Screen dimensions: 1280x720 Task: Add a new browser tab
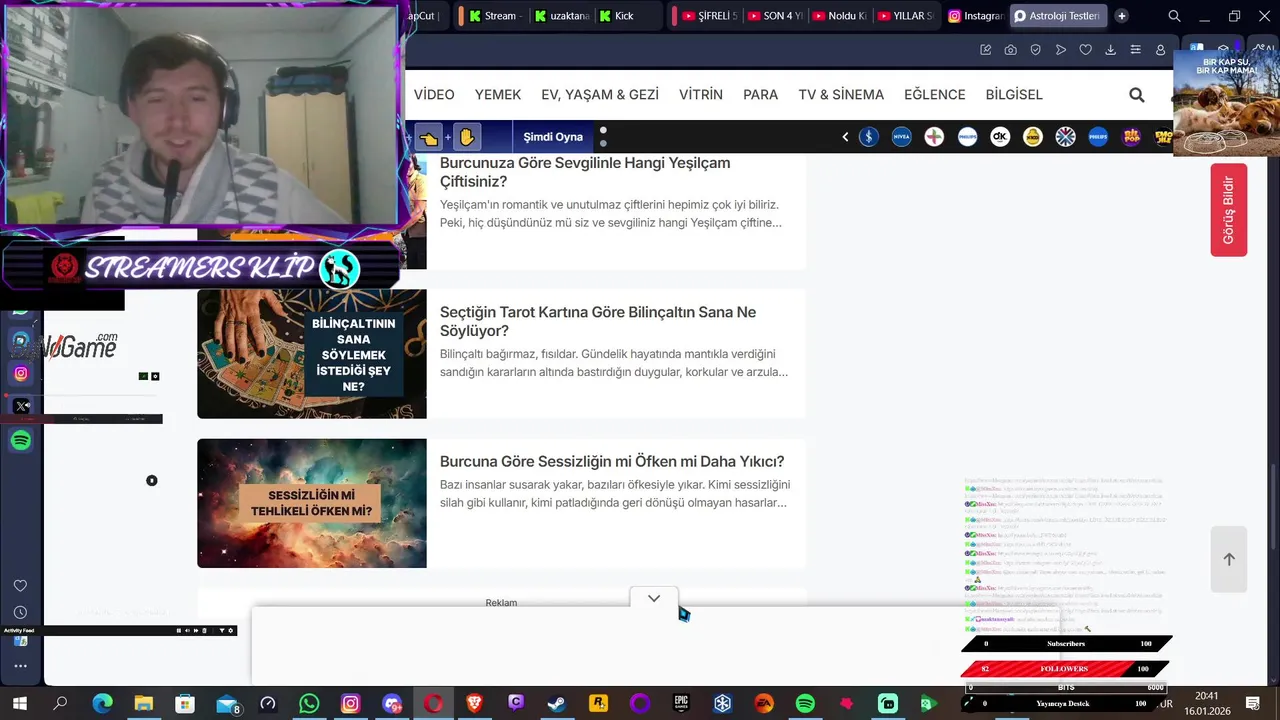1122,16
